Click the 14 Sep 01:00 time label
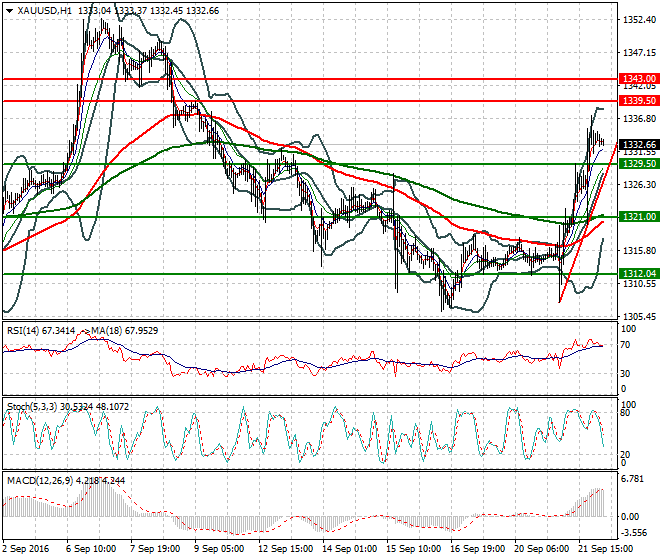660x560 pixels. (x=350, y=549)
